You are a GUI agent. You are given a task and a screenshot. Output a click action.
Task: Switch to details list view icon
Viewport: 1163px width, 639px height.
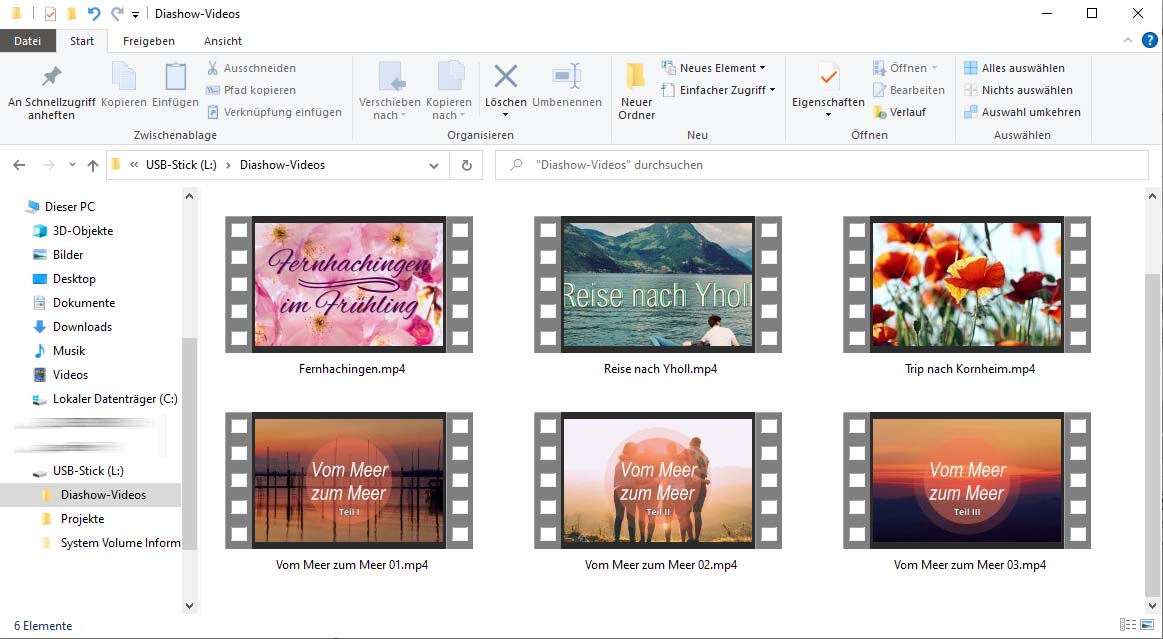1128,625
